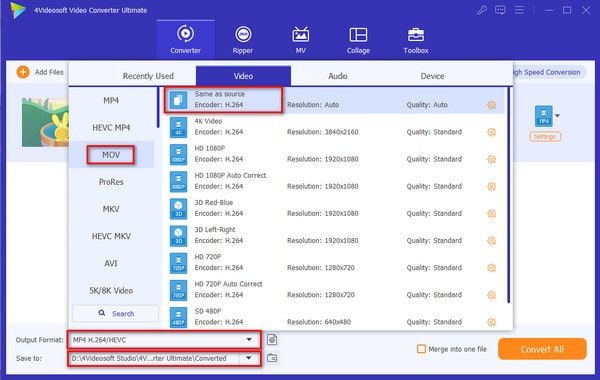Open settings gear for 3D Left-Right
This screenshot has height=380, width=600.
point(492,241)
